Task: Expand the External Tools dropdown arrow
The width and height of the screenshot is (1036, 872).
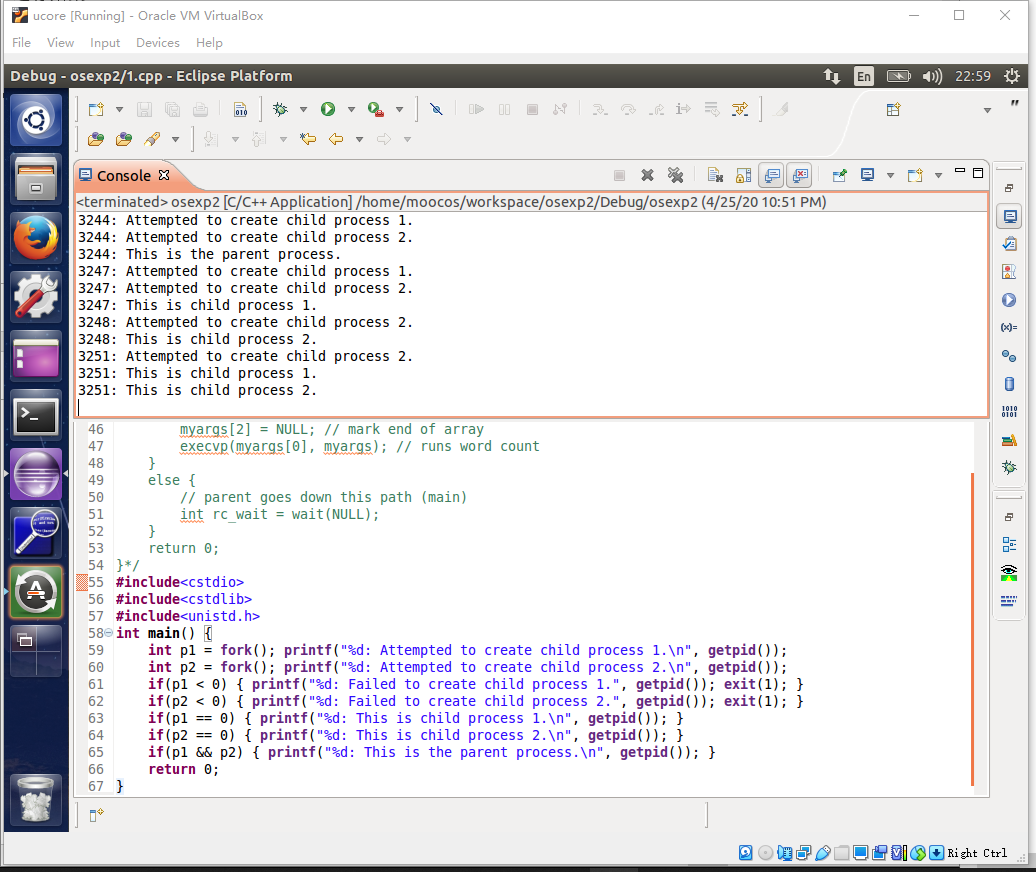Action: (x=400, y=110)
